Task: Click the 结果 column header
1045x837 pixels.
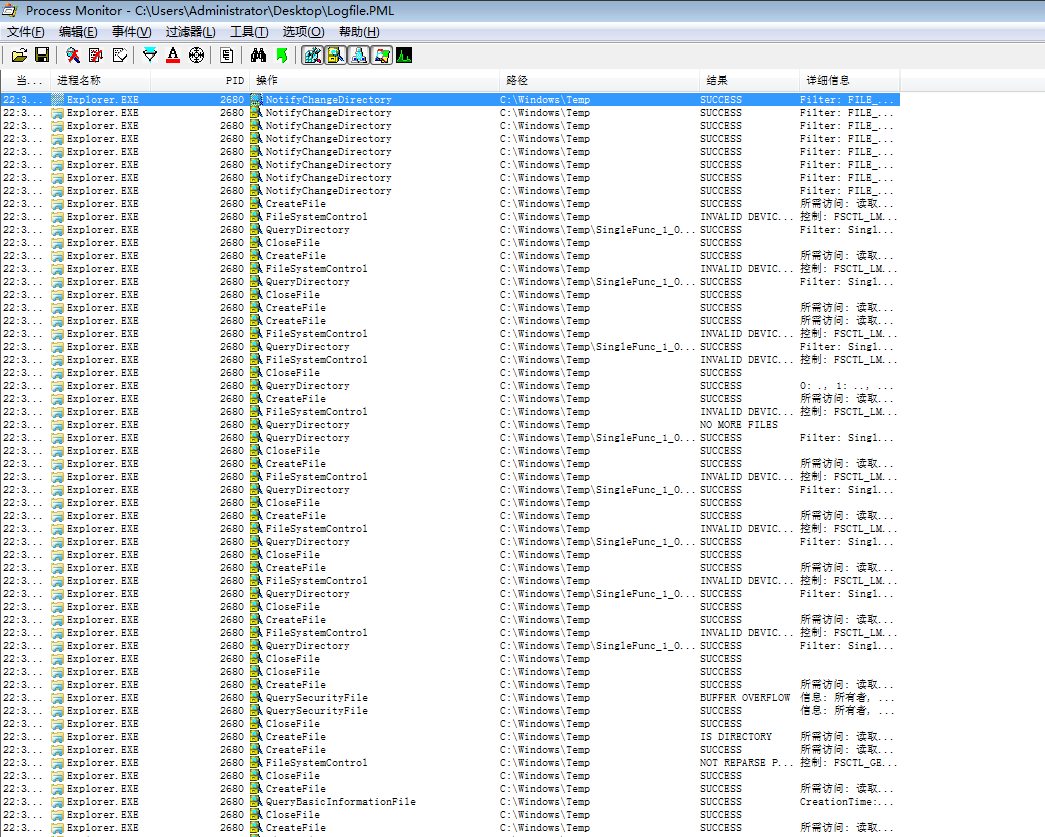Action: [x=749, y=81]
